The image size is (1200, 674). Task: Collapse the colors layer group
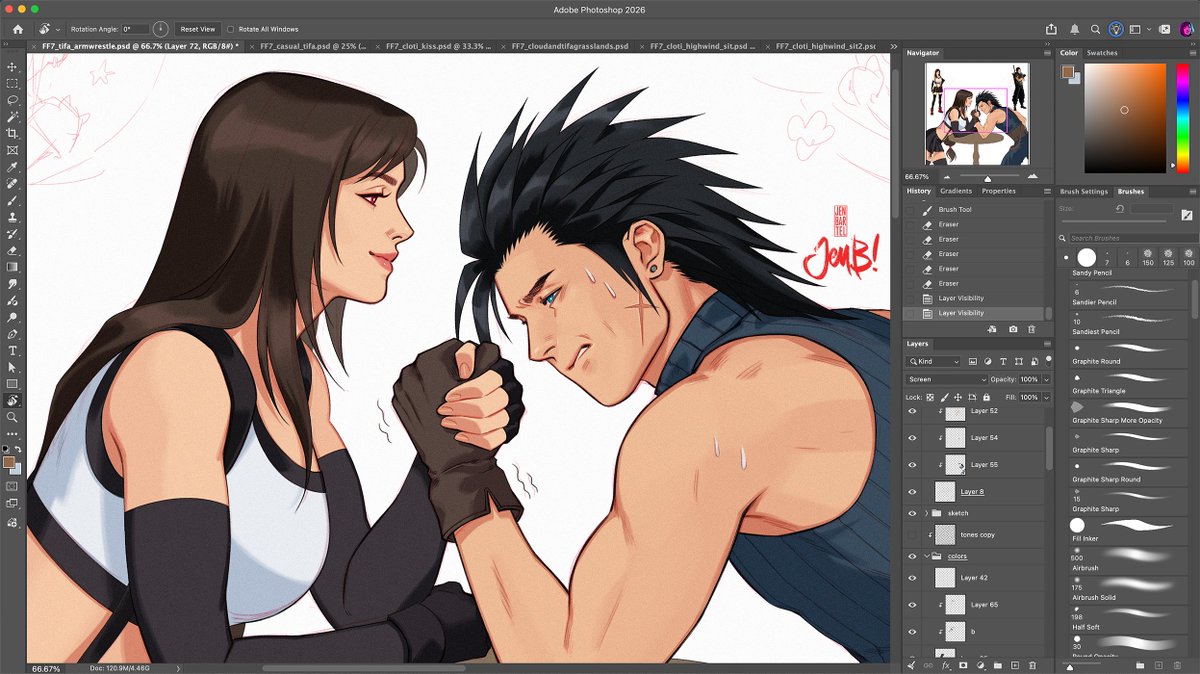tap(926, 556)
